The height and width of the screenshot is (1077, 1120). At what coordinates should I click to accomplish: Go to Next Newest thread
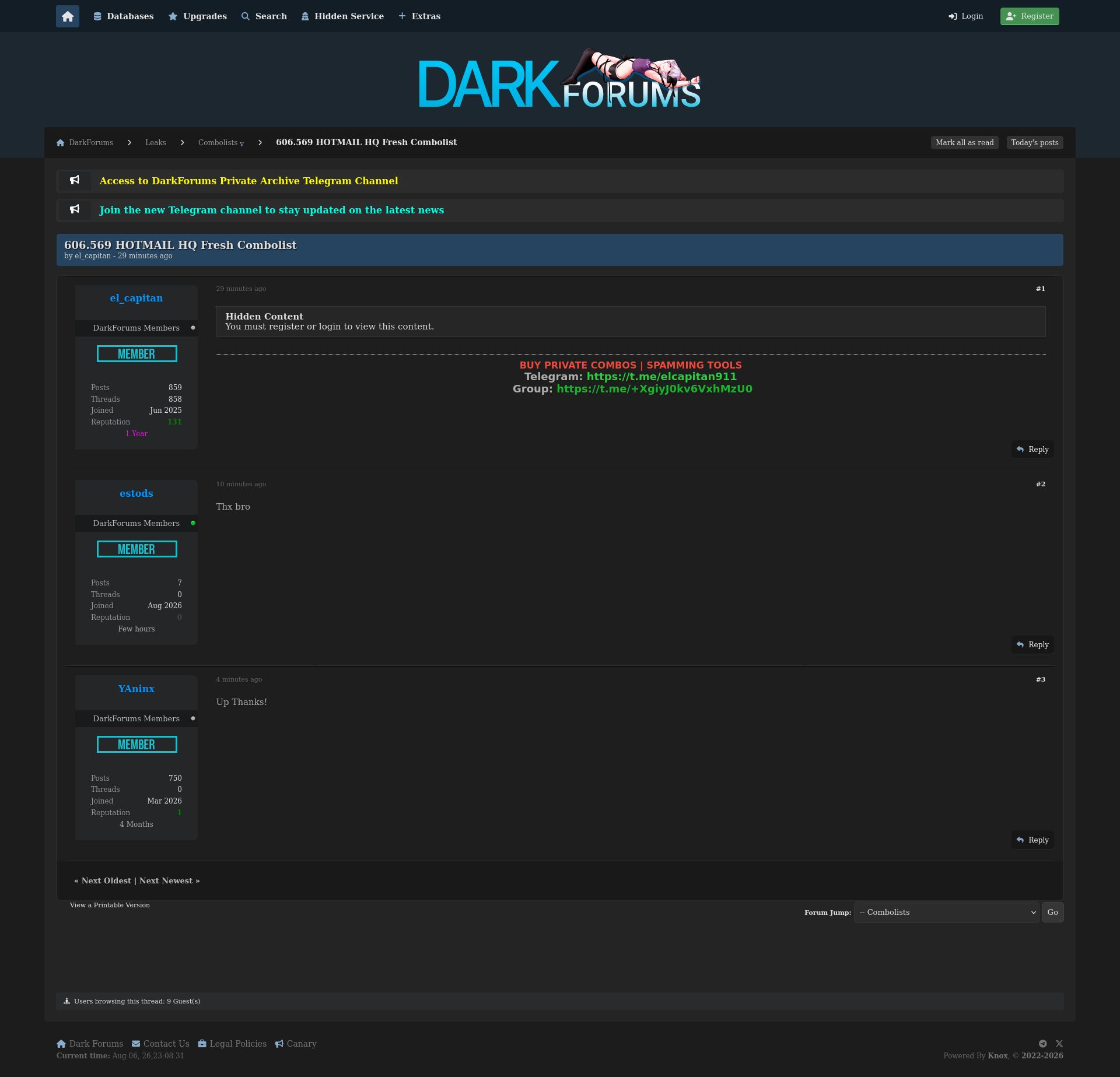pos(166,881)
